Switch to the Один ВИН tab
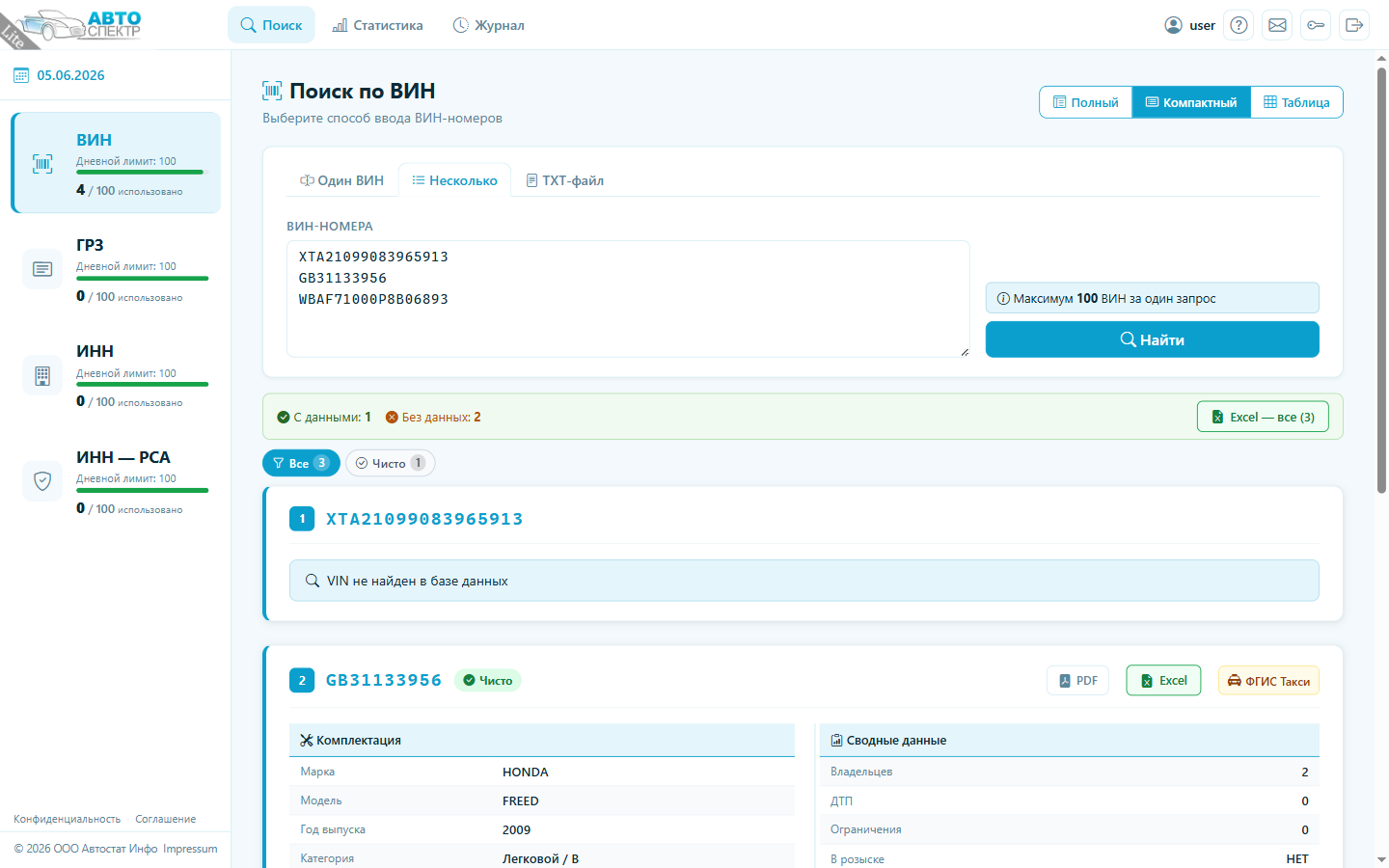The width and height of the screenshot is (1389, 868). 341,180
